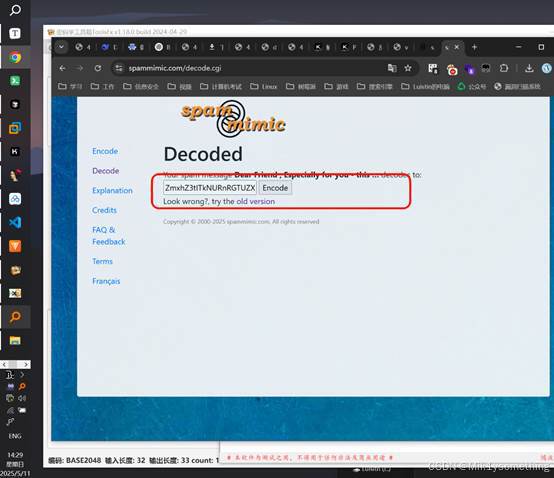Open the 计算机考试 bookmarks folder

click(221, 86)
